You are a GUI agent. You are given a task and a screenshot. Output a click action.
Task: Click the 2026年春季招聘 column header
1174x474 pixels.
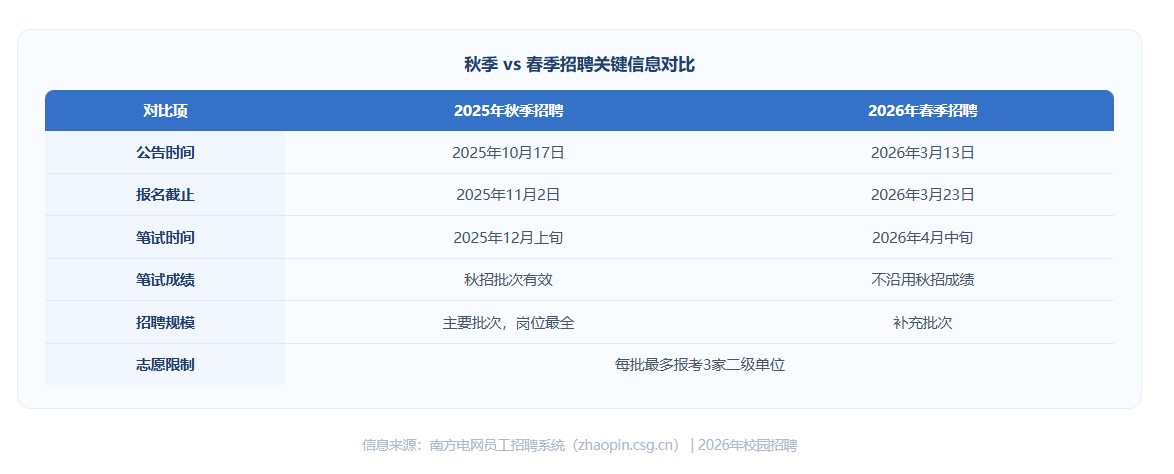[922, 111]
